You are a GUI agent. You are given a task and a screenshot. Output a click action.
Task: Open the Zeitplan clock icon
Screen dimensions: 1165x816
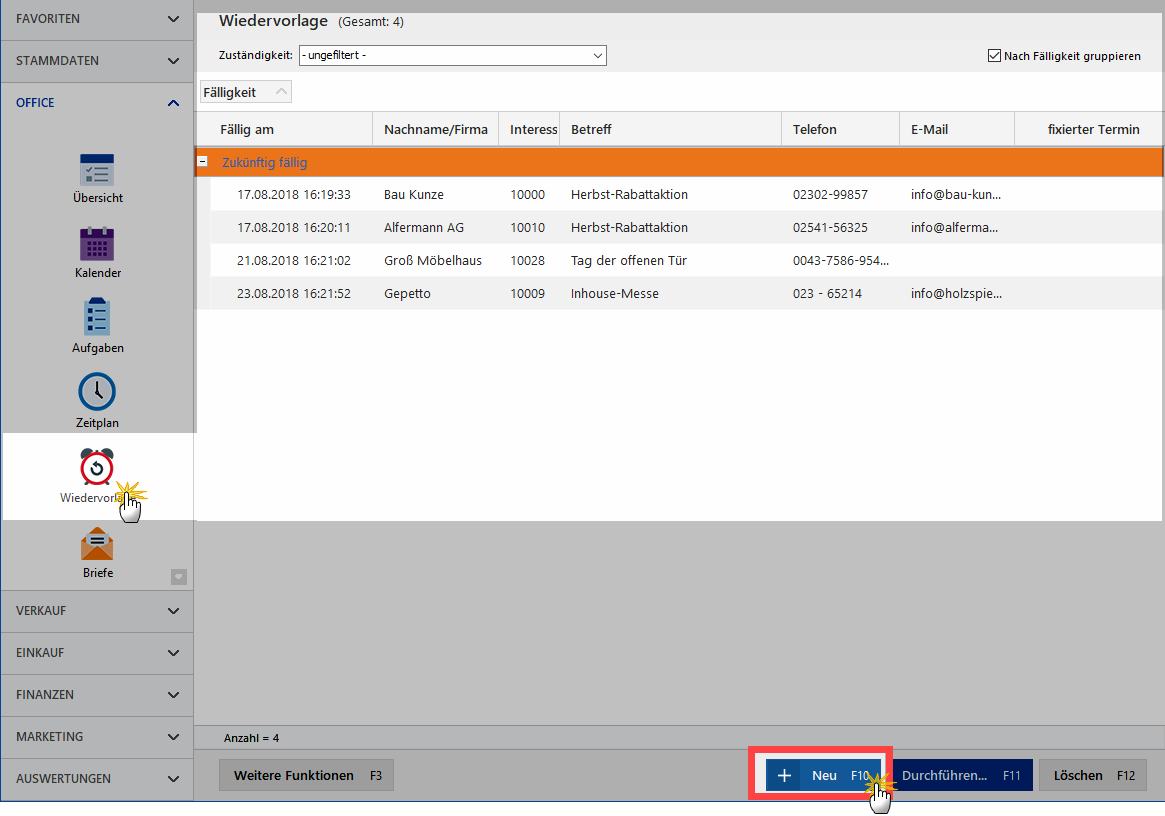click(97, 392)
